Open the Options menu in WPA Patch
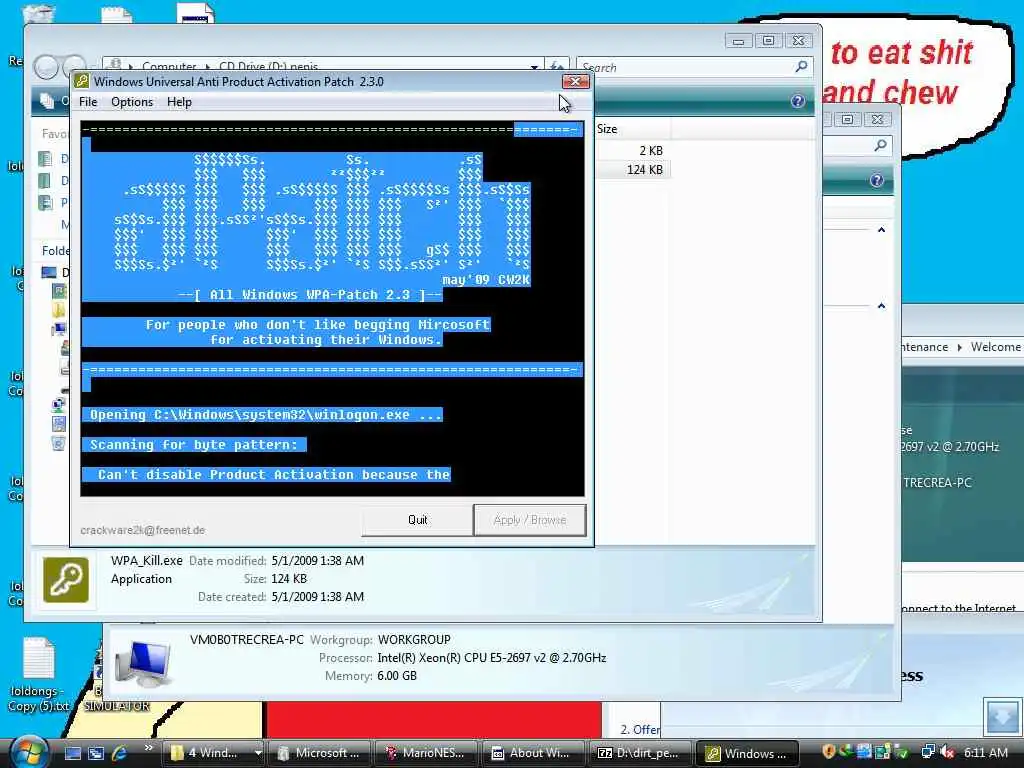This screenshot has width=1024, height=768. click(x=131, y=102)
